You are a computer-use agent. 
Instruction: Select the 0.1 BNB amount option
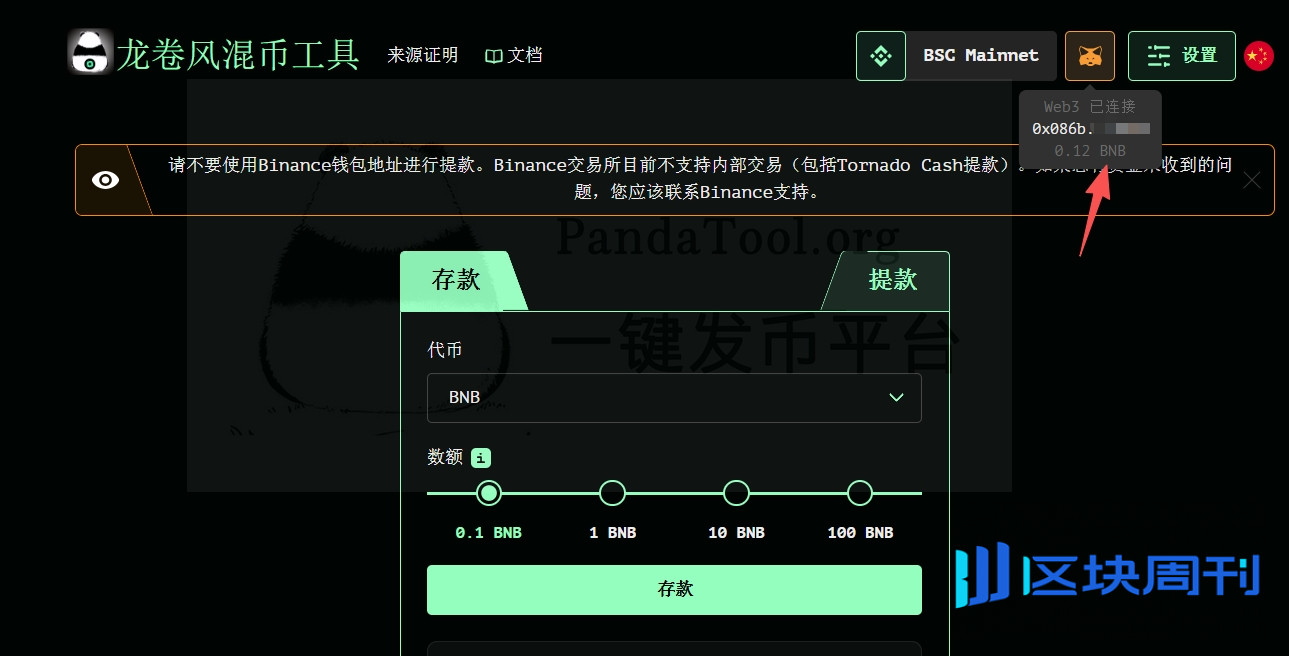click(488, 493)
